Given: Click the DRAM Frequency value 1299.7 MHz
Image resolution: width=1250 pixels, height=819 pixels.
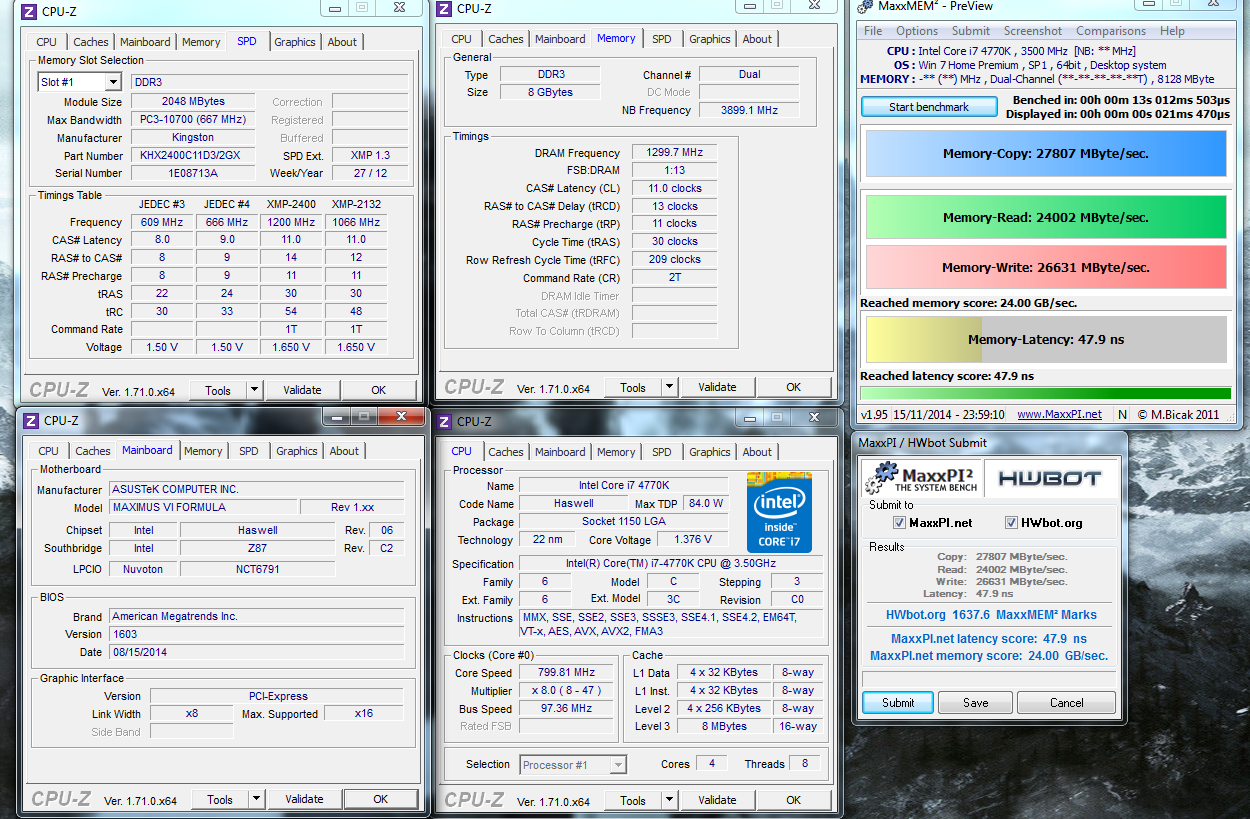Looking at the screenshot, I should point(674,153).
